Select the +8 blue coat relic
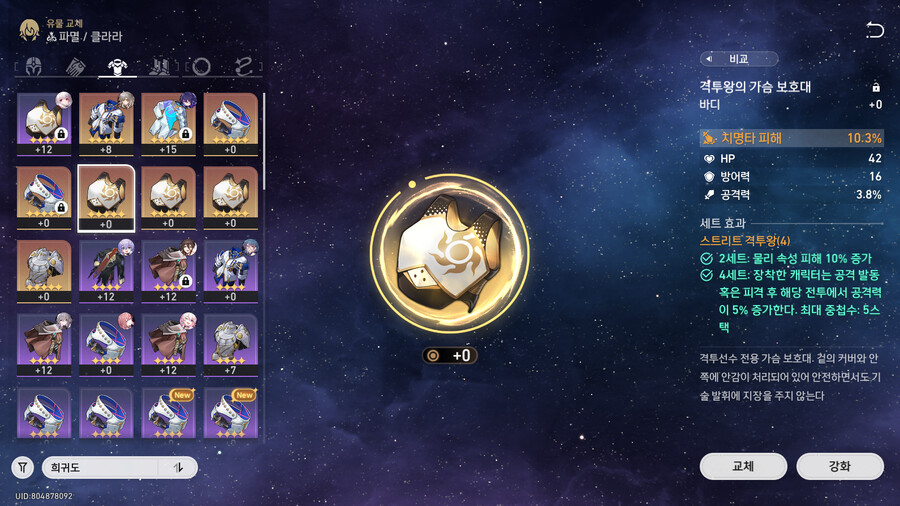Screen dimensions: 900x506 point(106,124)
